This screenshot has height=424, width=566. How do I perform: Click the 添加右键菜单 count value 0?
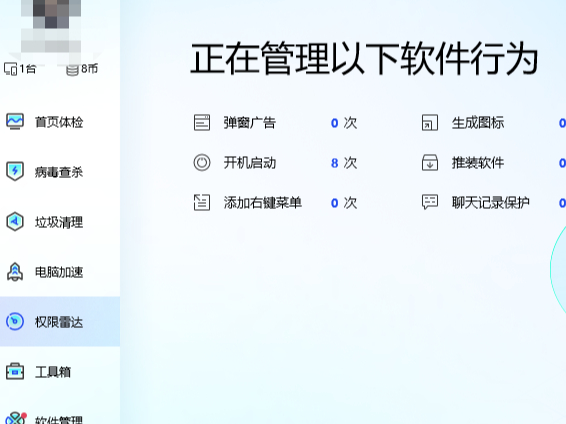pos(335,203)
